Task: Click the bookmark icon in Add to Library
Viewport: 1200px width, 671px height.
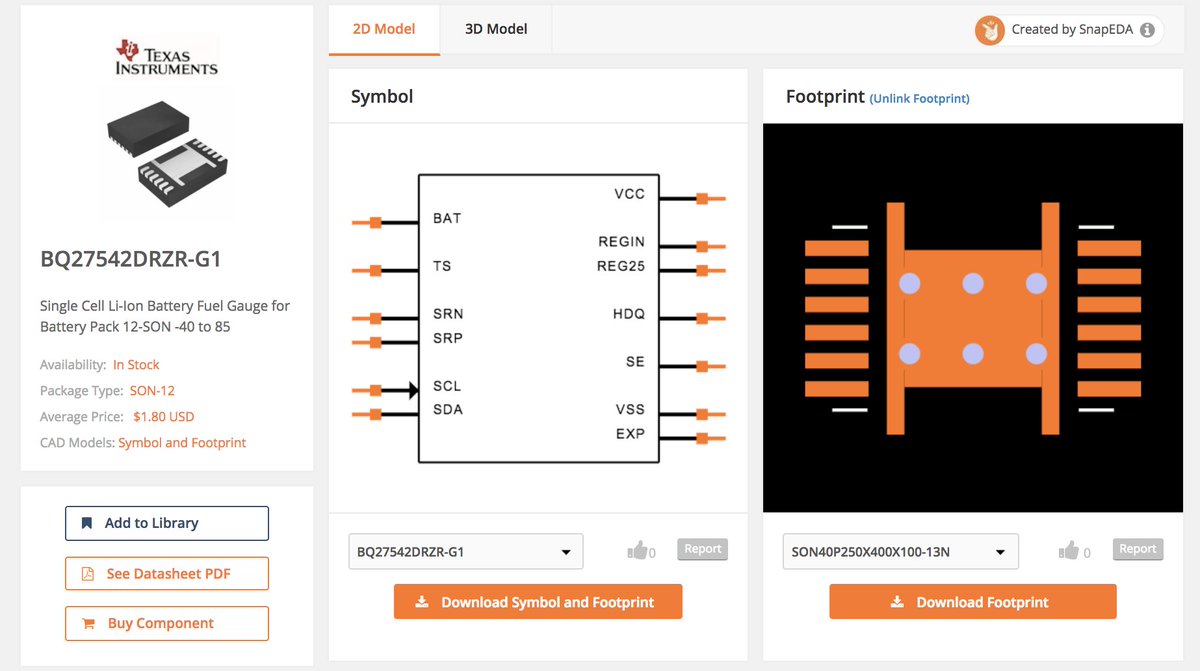Action: coord(87,523)
